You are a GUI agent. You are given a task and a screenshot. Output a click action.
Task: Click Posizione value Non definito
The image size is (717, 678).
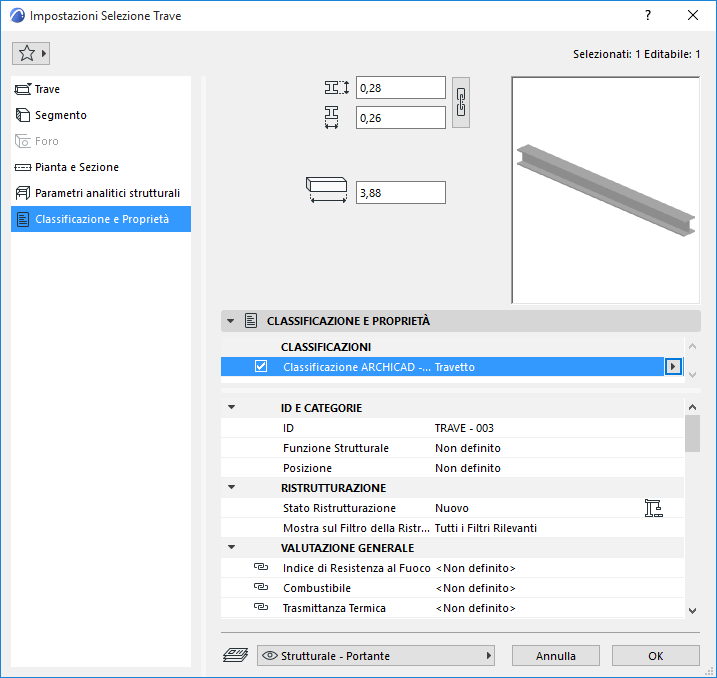[x=468, y=468]
